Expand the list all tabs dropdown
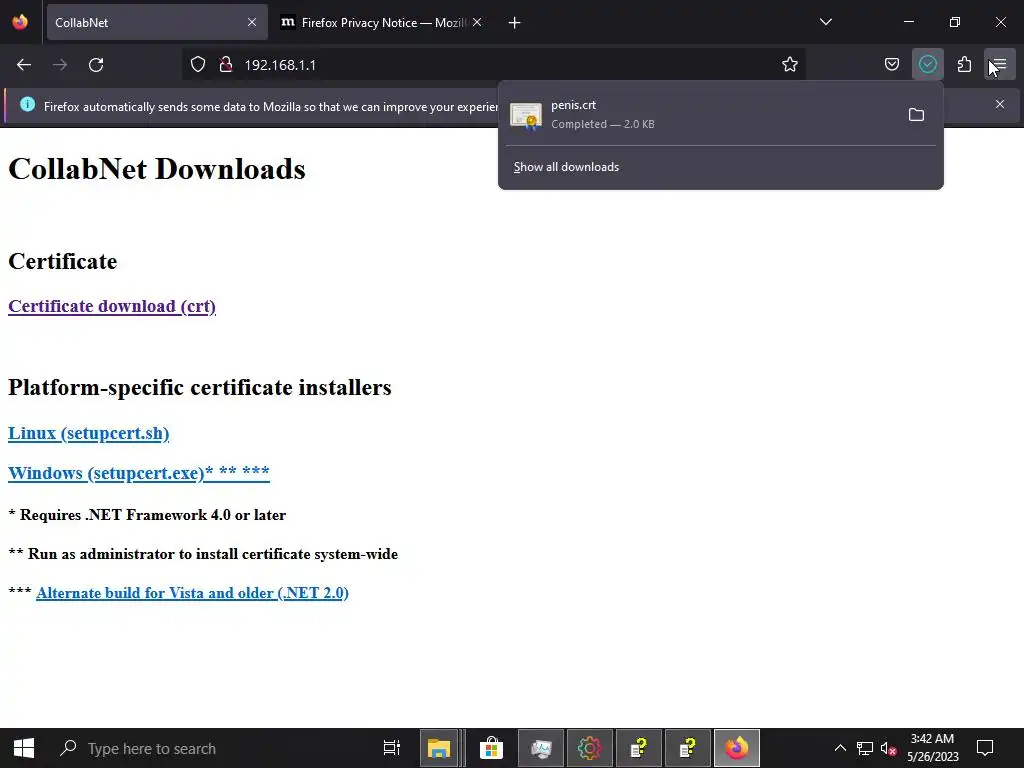The image size is (1024, 768). coord(825,22)
